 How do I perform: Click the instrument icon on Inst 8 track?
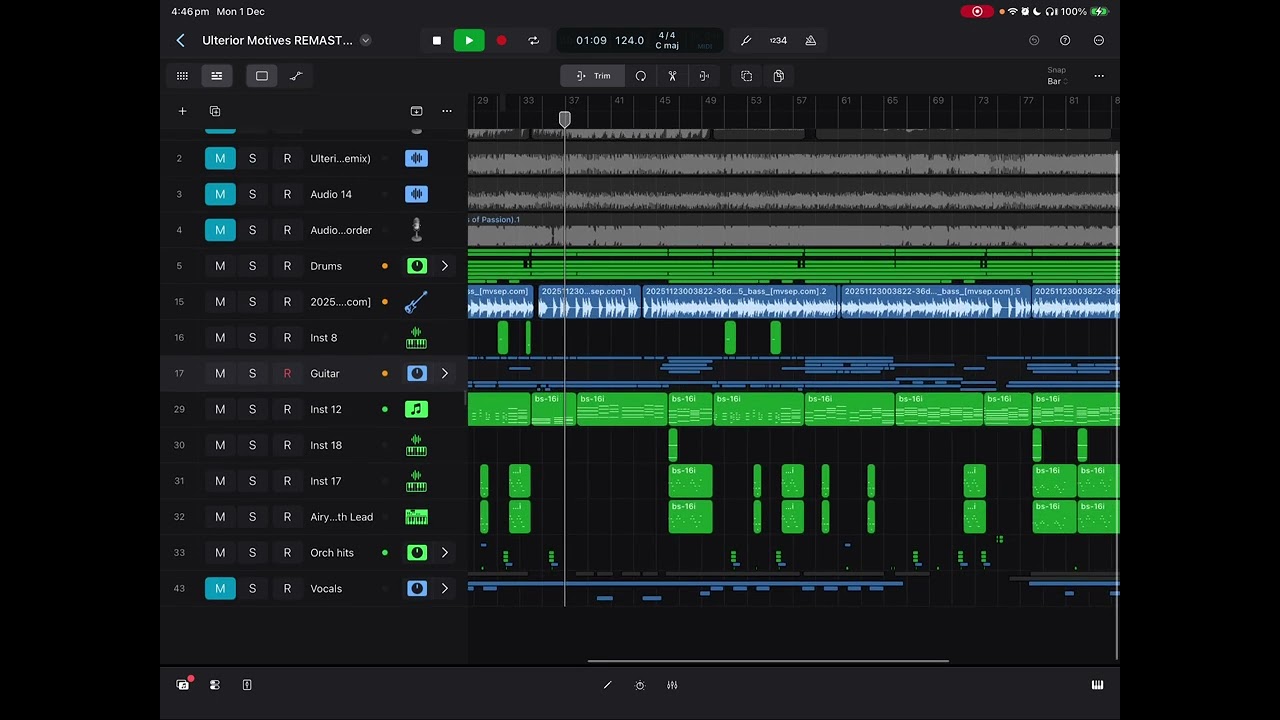[x=417, y=338]
